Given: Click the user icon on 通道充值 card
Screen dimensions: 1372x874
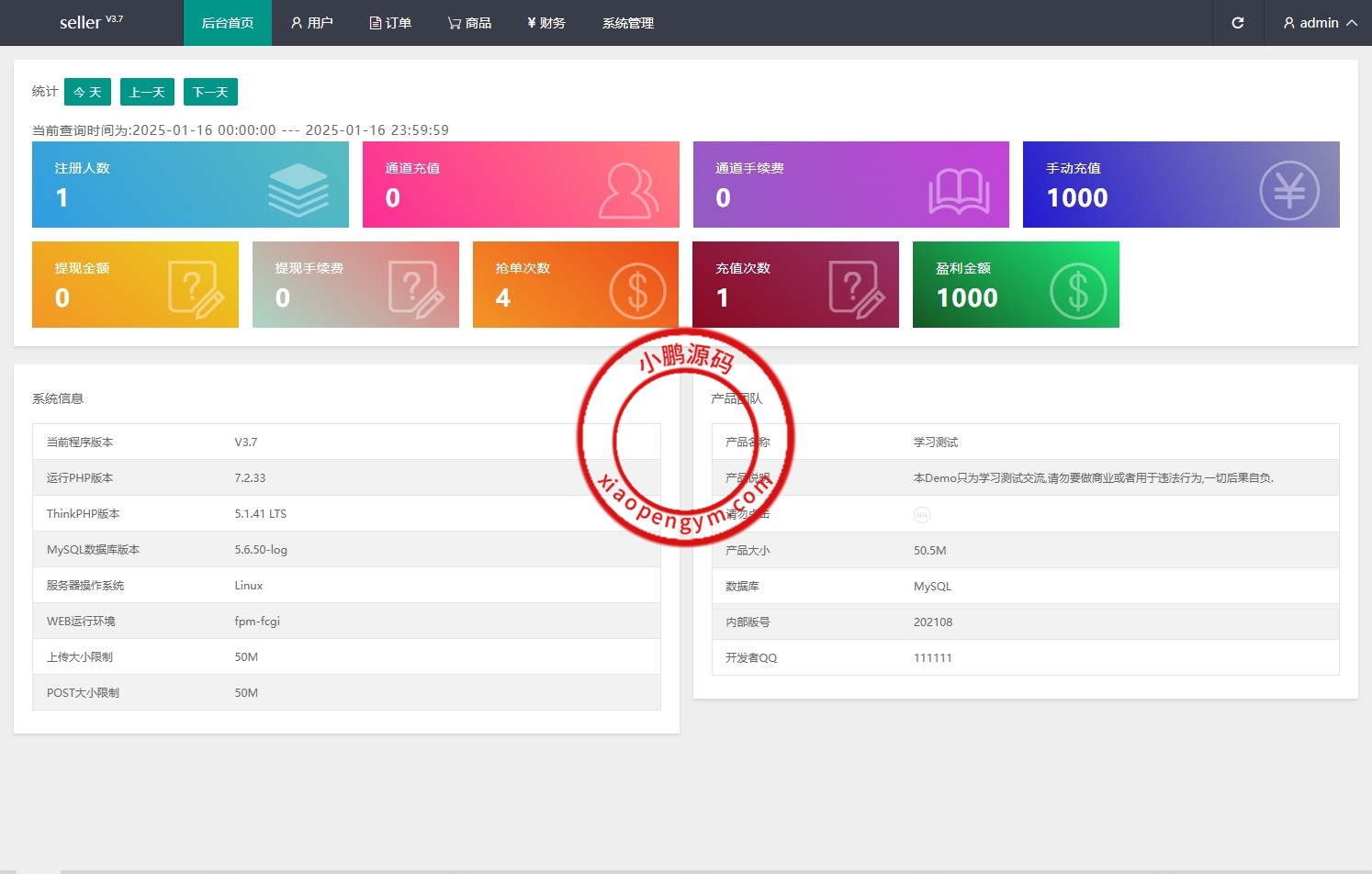Looking at the screenshot, I should (x=628, y=190).
